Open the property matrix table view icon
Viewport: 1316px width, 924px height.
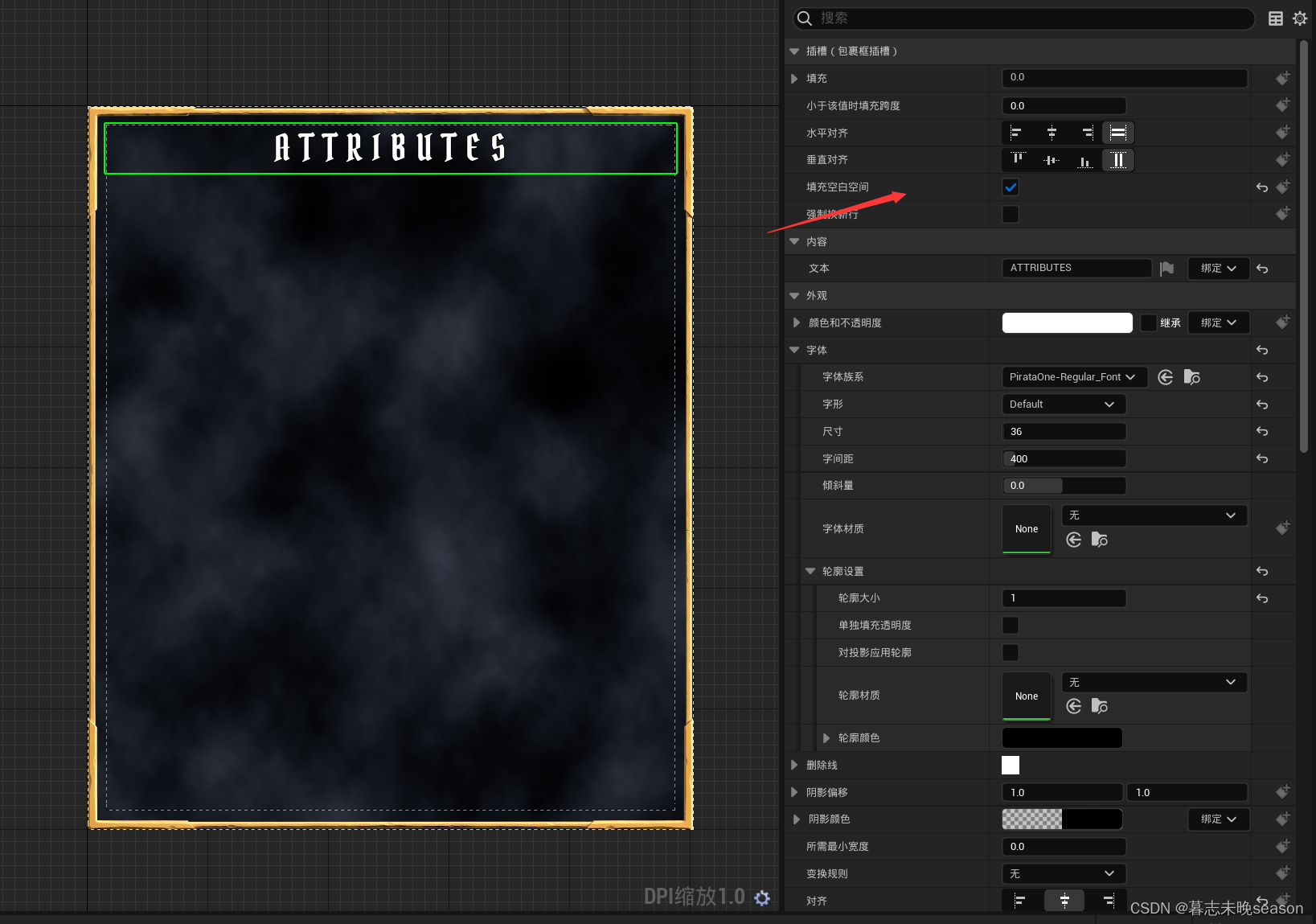pyautogui.click(x=1276, y=18)
